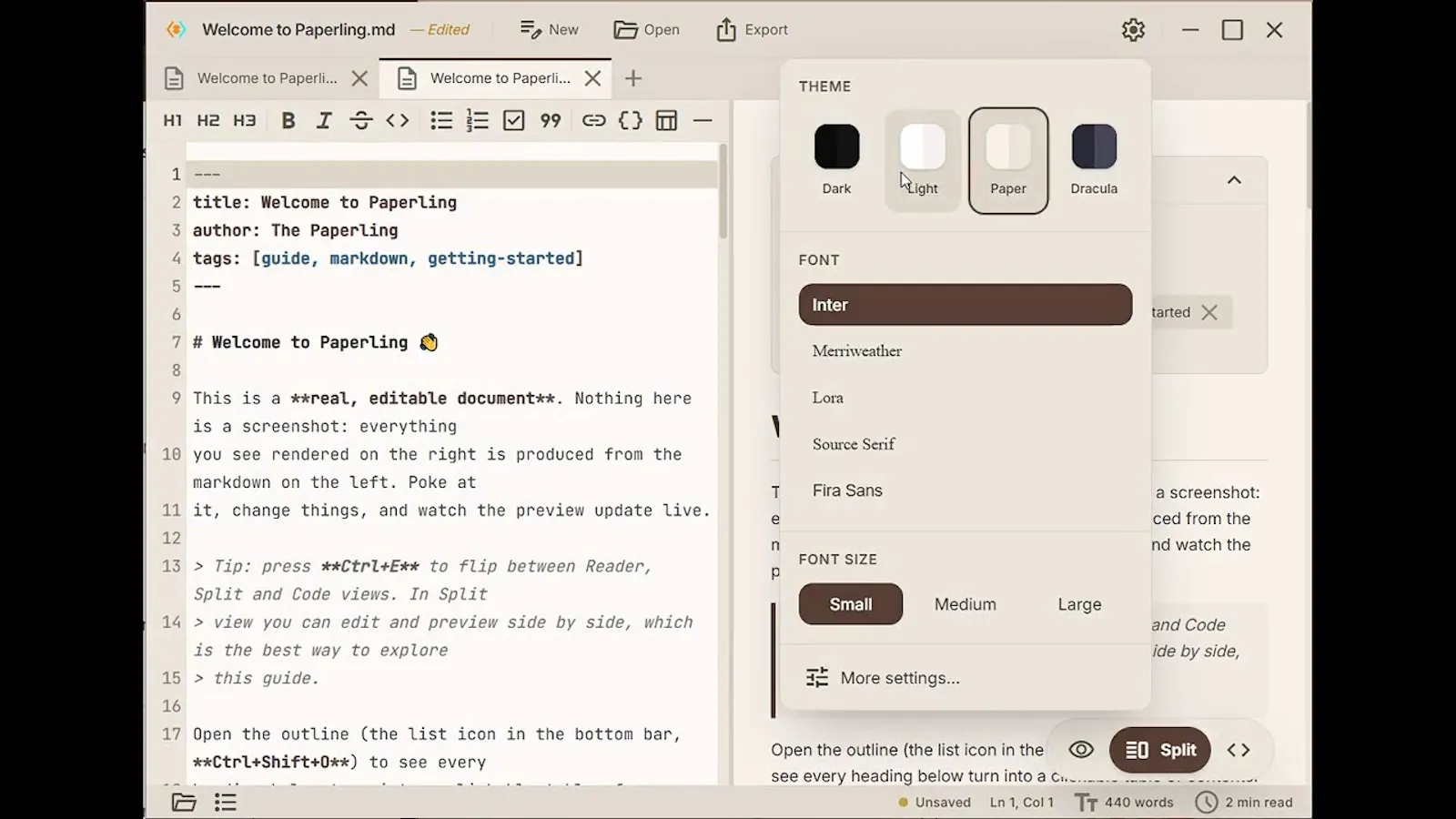Screen dimensions: 1456x819
Task: Insert a horizontal rule
Action: (x=703, y=120)
